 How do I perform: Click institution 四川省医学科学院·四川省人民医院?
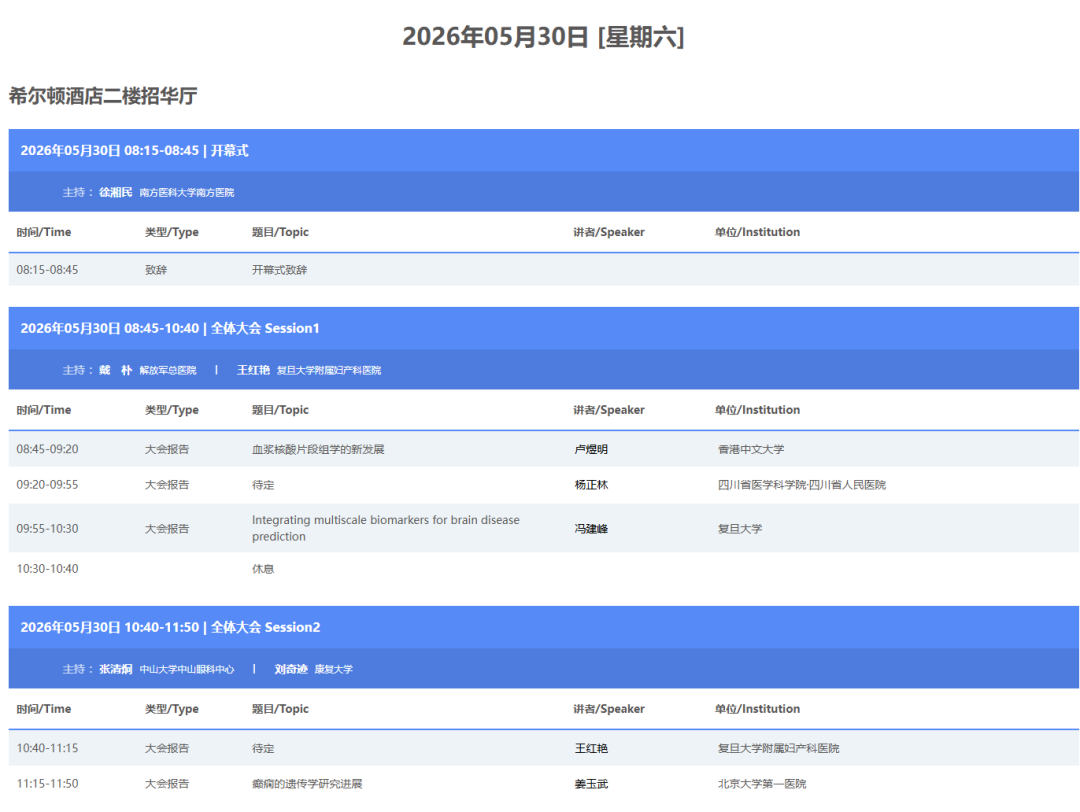tap(802, 485)
